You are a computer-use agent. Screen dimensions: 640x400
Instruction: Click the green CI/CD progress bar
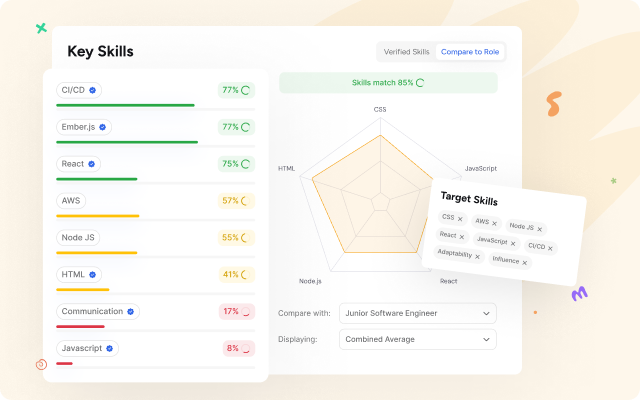[x=125, y=105]
